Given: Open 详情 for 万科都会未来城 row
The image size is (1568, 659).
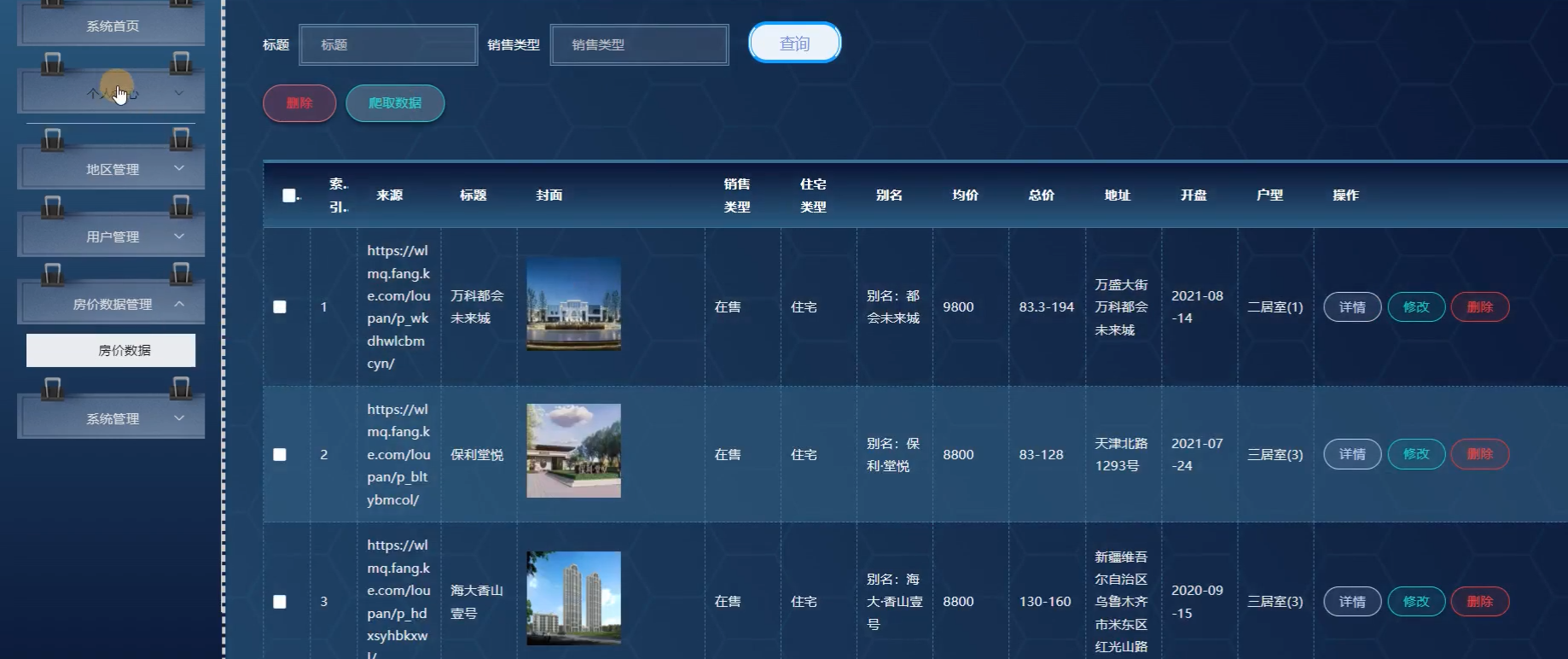Looking at the screenshot, I should [x=1352, y=307].
